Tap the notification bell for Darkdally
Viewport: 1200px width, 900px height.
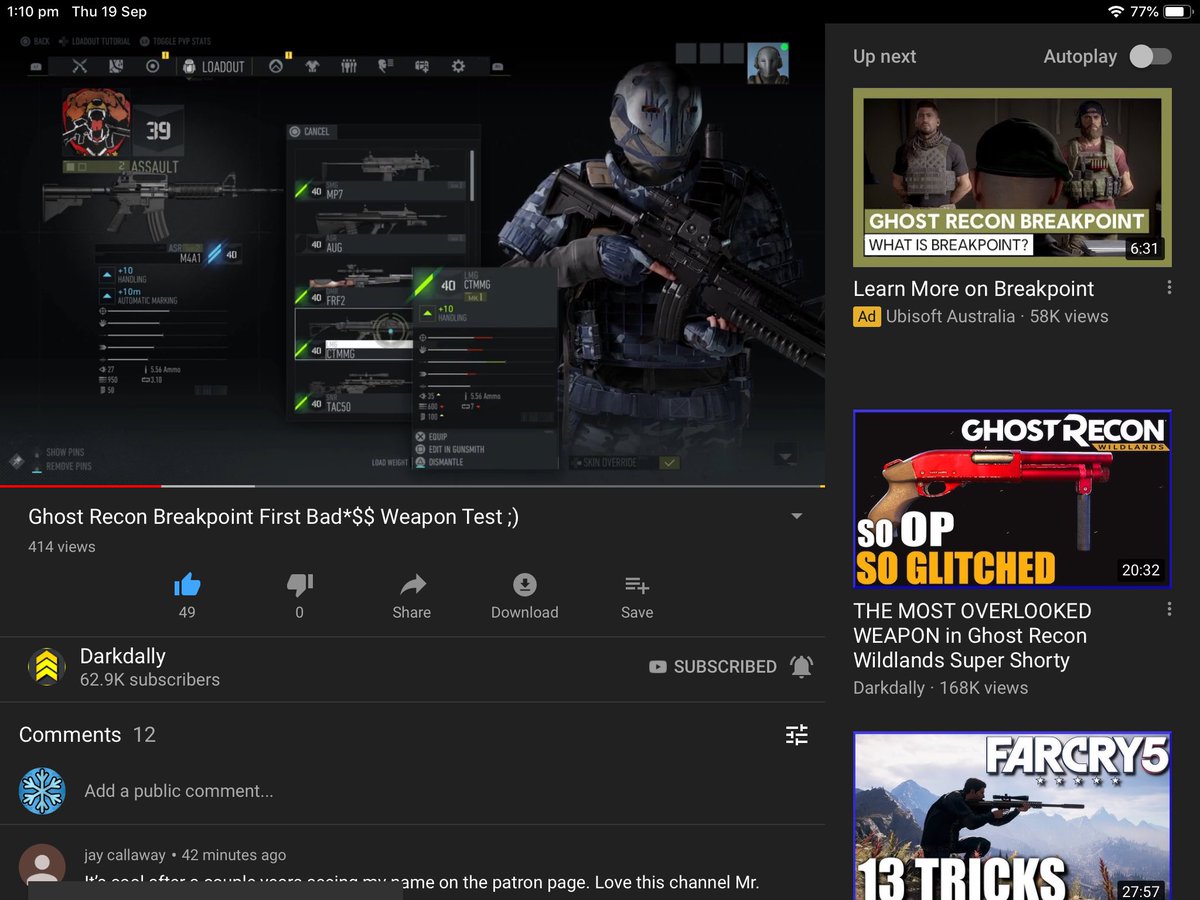click(801, 666)
